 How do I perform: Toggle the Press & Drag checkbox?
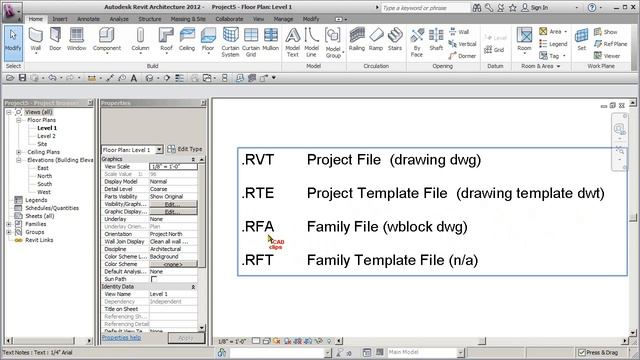582,352
